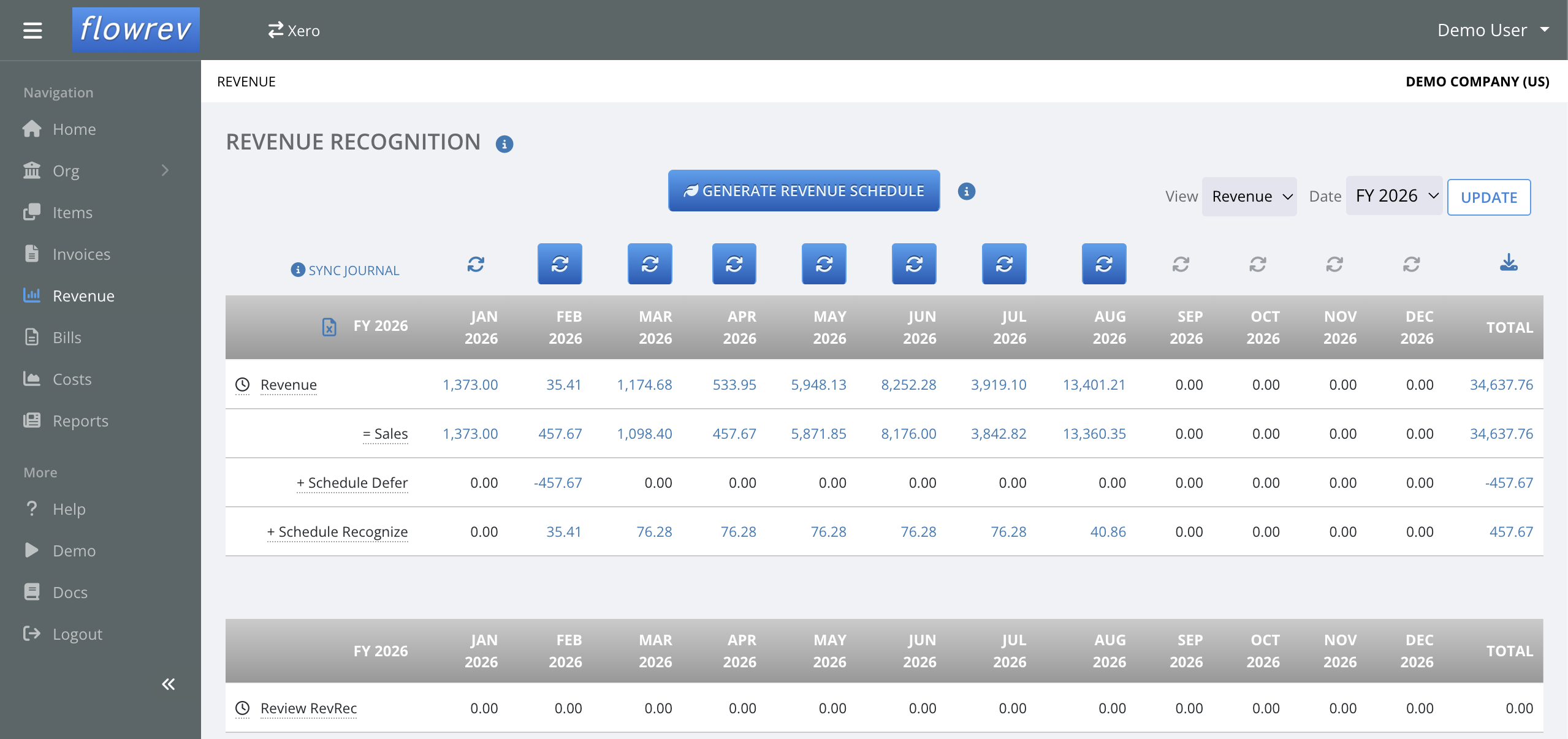Open Bills in the sidebar
Screen dimensions: 1568x739
[67, 338]
